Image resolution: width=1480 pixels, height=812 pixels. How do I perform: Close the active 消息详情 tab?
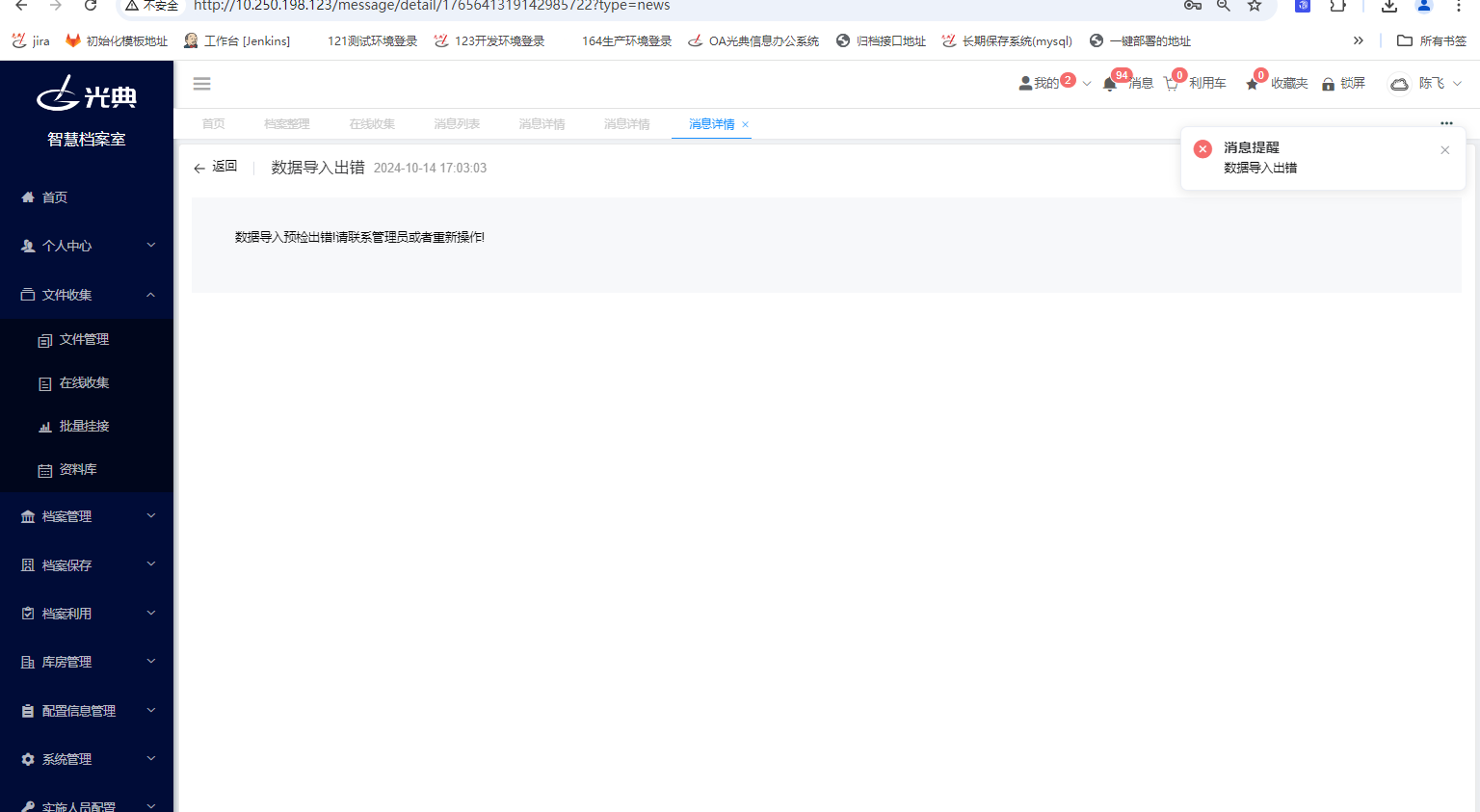(x=745, y=124)
